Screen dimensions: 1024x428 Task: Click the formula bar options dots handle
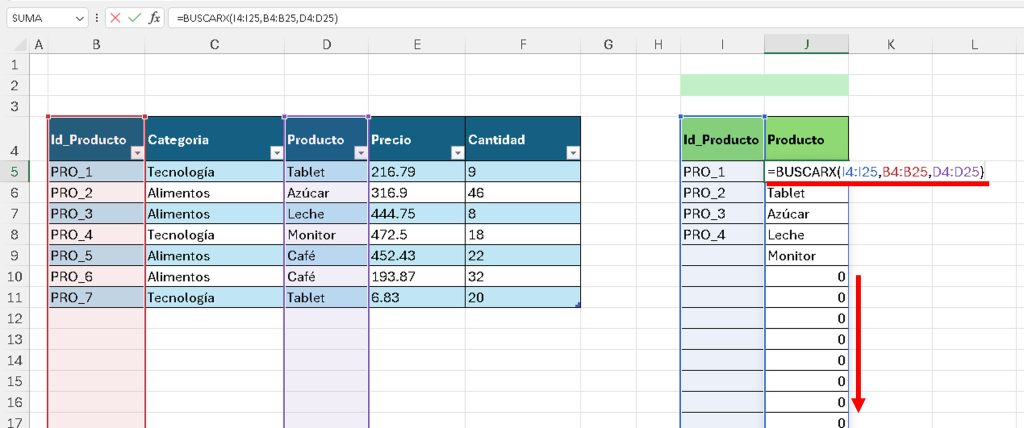pos(97,18)
